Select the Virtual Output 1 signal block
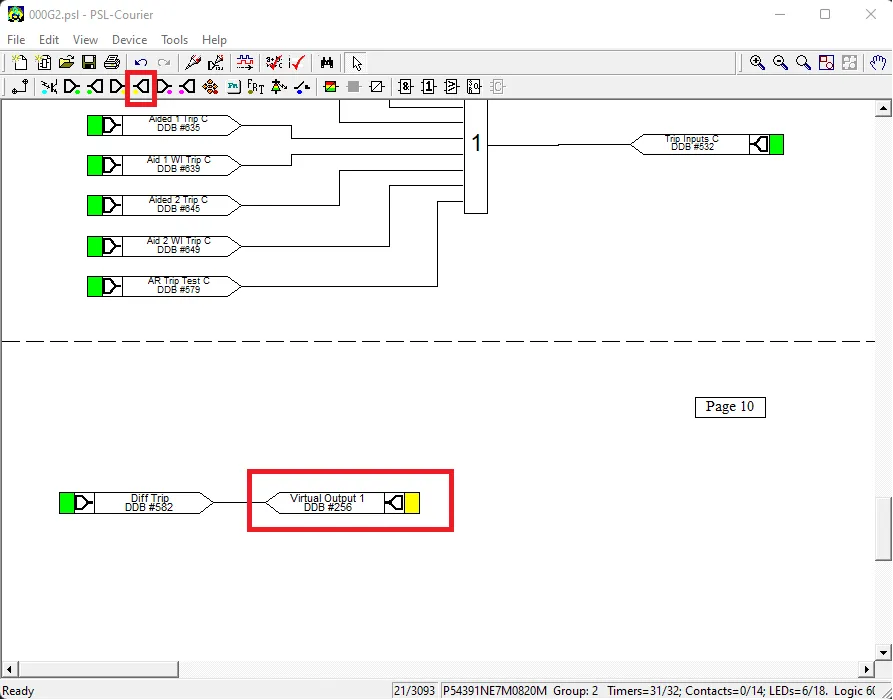 [x=342, y=503]
